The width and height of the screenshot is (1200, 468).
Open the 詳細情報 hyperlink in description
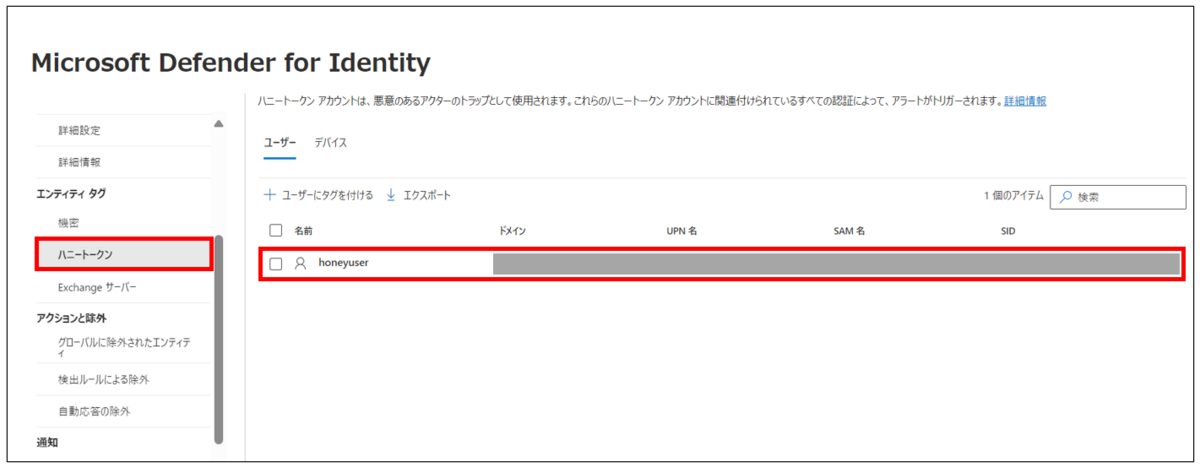click(x=1025, y=101)
